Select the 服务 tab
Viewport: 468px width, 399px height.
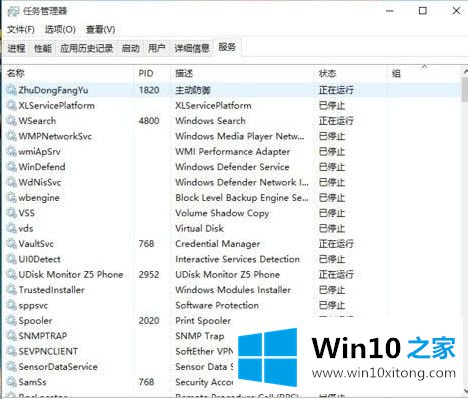coord(227,47)
